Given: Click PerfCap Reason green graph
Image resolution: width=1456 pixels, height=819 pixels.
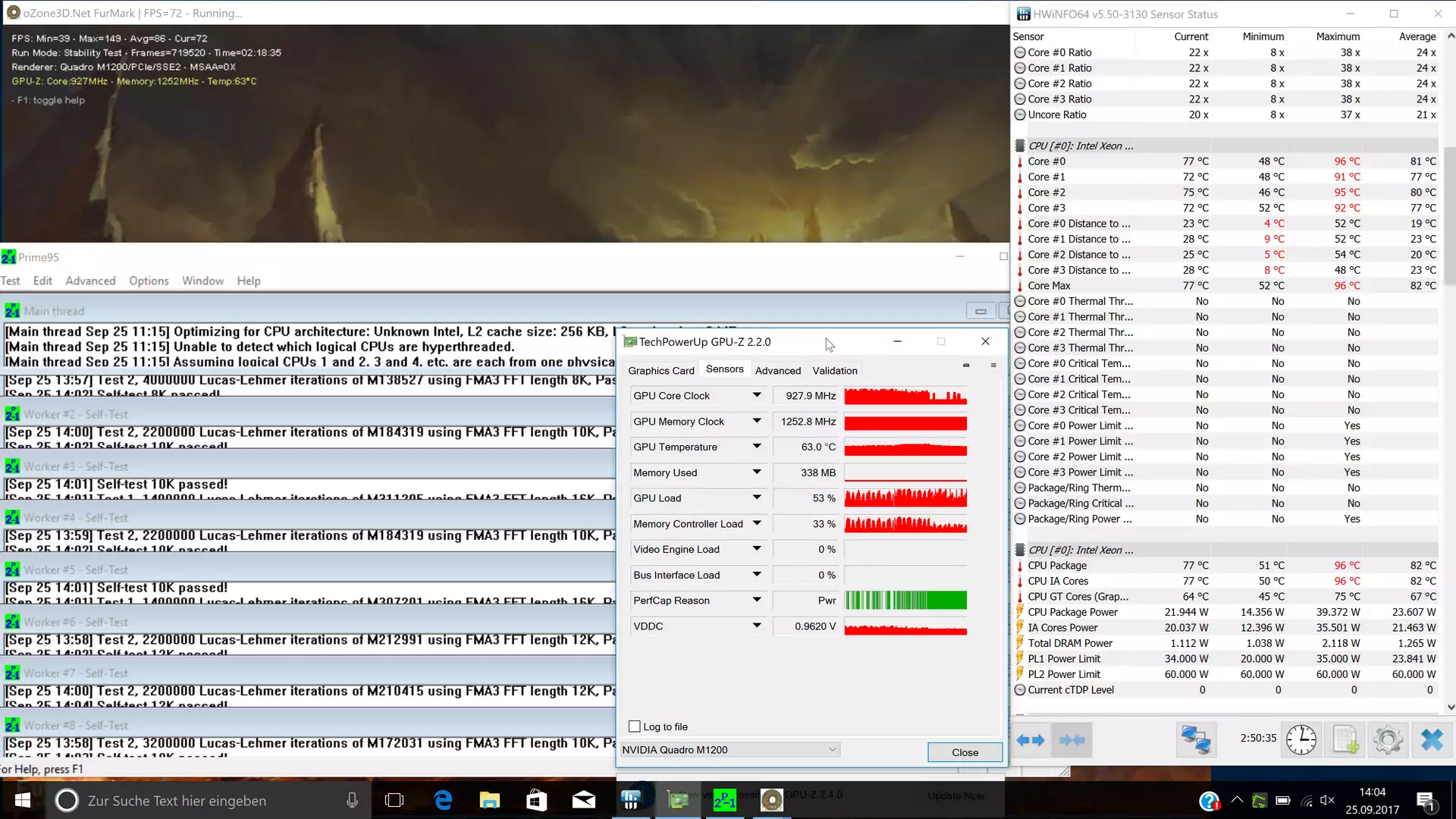Looking at the screenshot, I should [905, 600].
